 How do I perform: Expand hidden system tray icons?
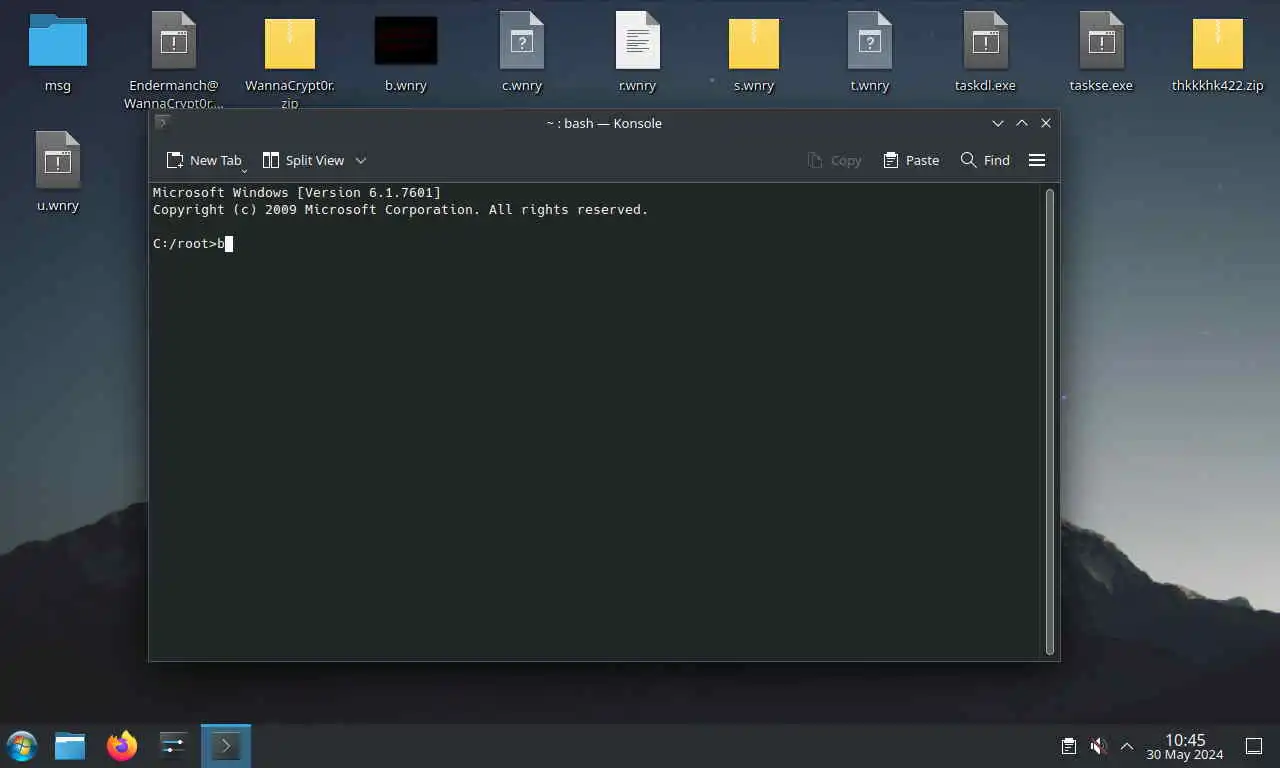click(1127, 746)
